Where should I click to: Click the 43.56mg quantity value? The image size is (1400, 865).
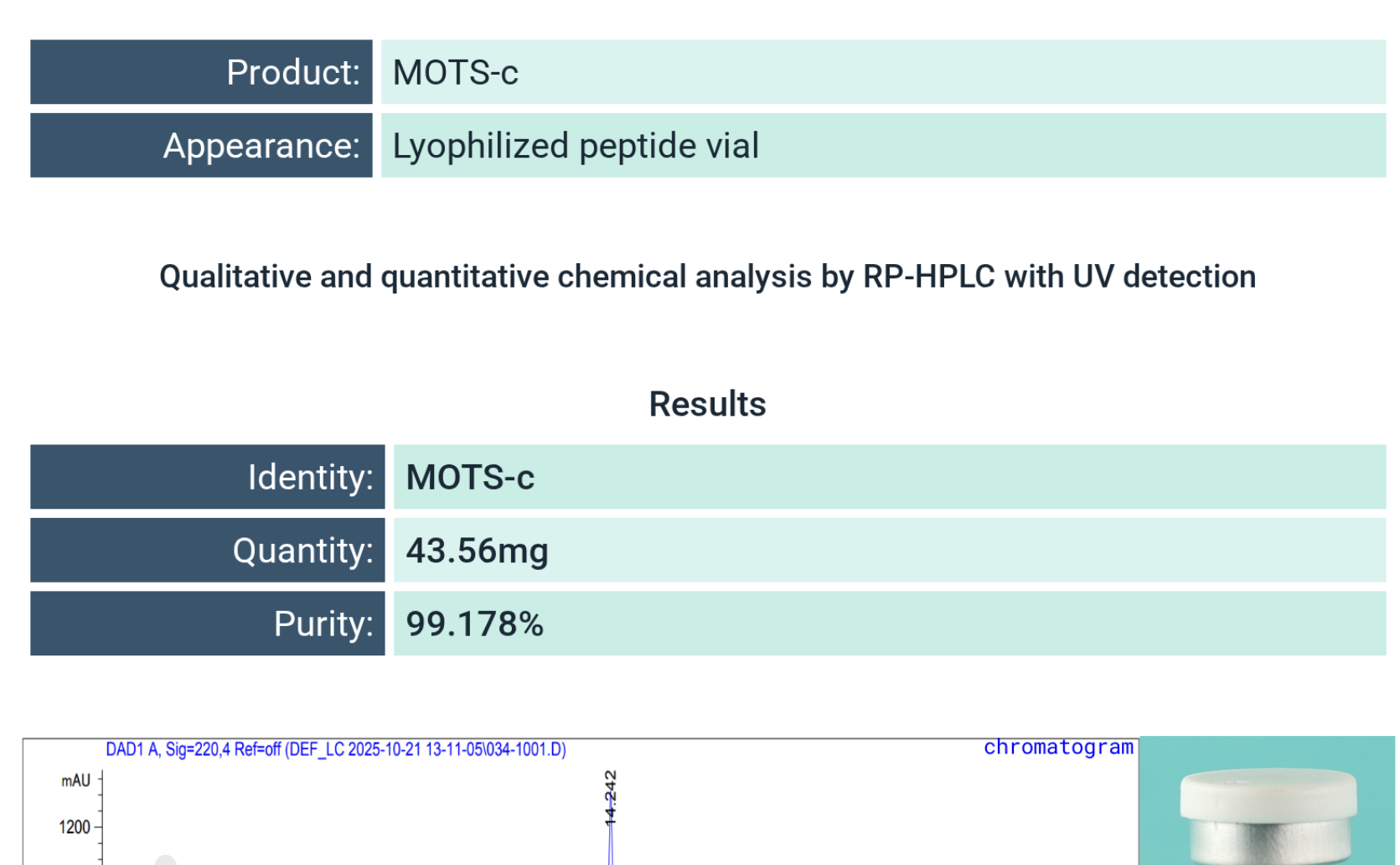[477, 551]
